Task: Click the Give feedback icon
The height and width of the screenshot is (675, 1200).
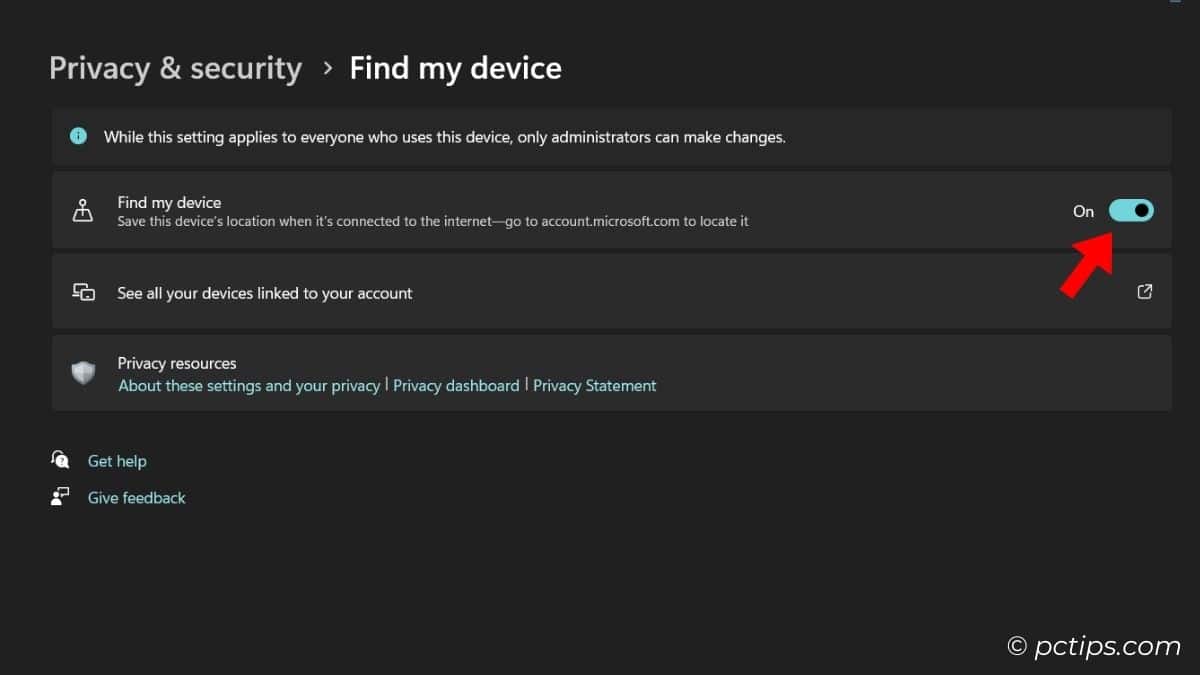Action: tap(60, 496)
